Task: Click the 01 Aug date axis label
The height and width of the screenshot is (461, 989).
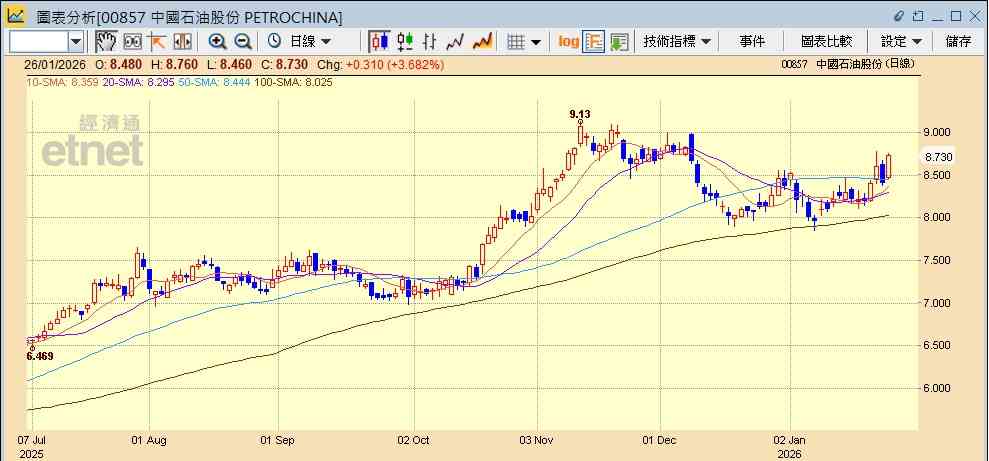Action: [149, 440]
